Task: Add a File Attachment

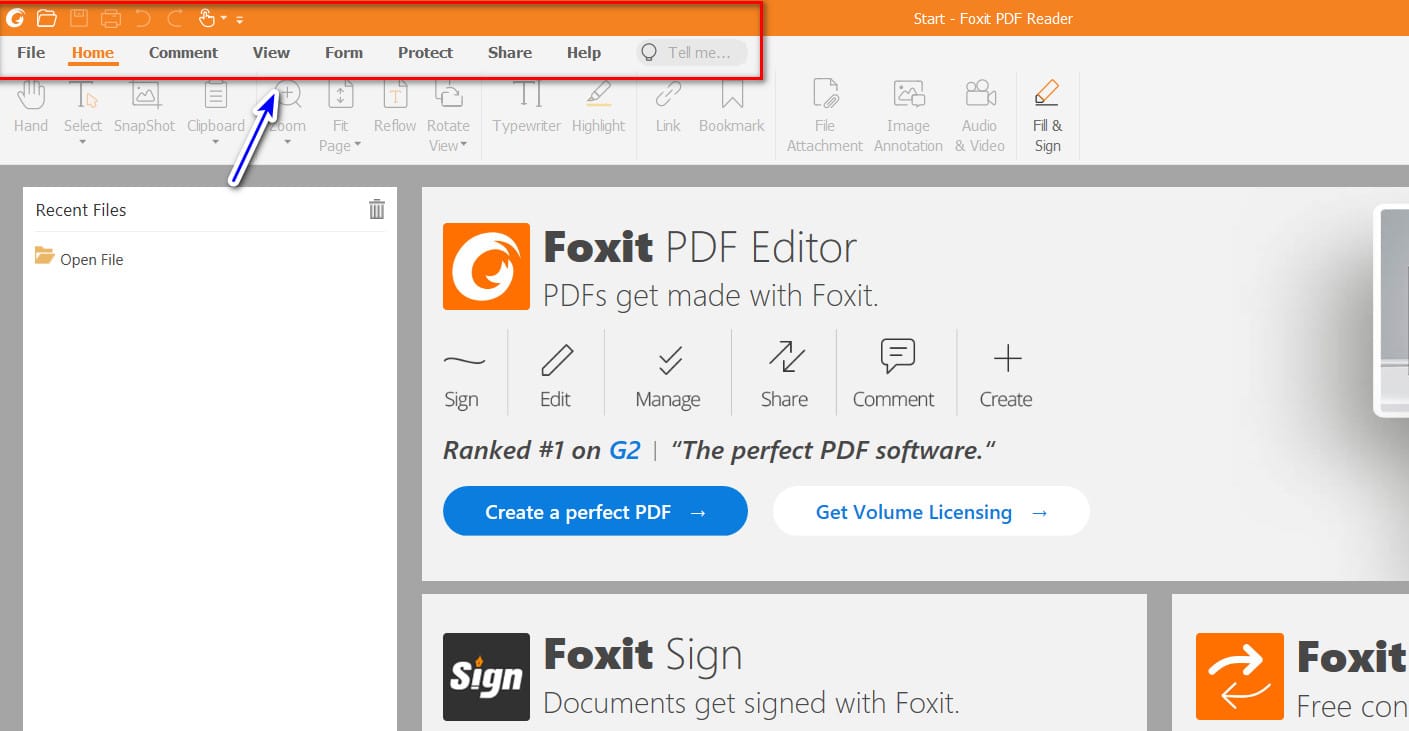Action: [825, 116]
